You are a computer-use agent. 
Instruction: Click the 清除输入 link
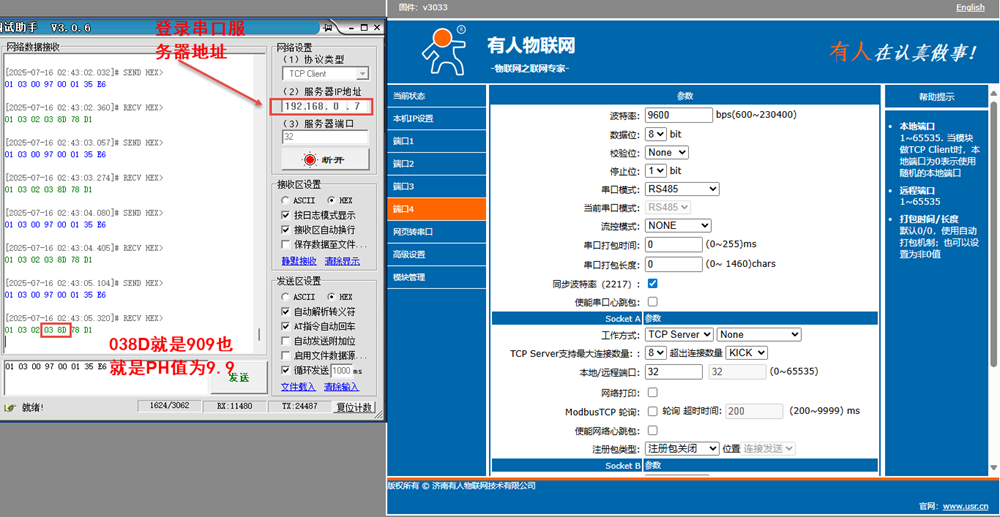pos(341,387)
